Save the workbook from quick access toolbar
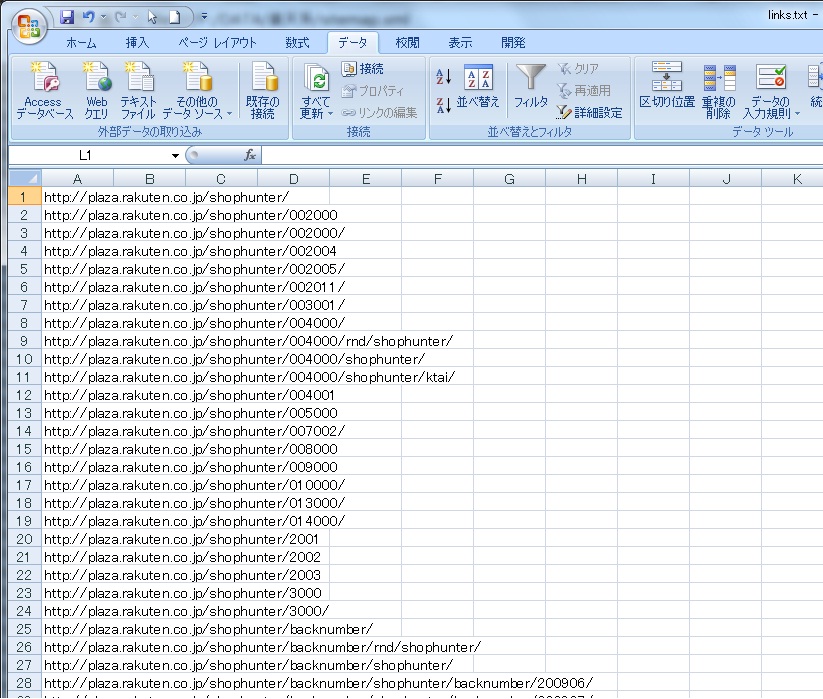This screenshot has width=823, height=699. tap(67, 17)
